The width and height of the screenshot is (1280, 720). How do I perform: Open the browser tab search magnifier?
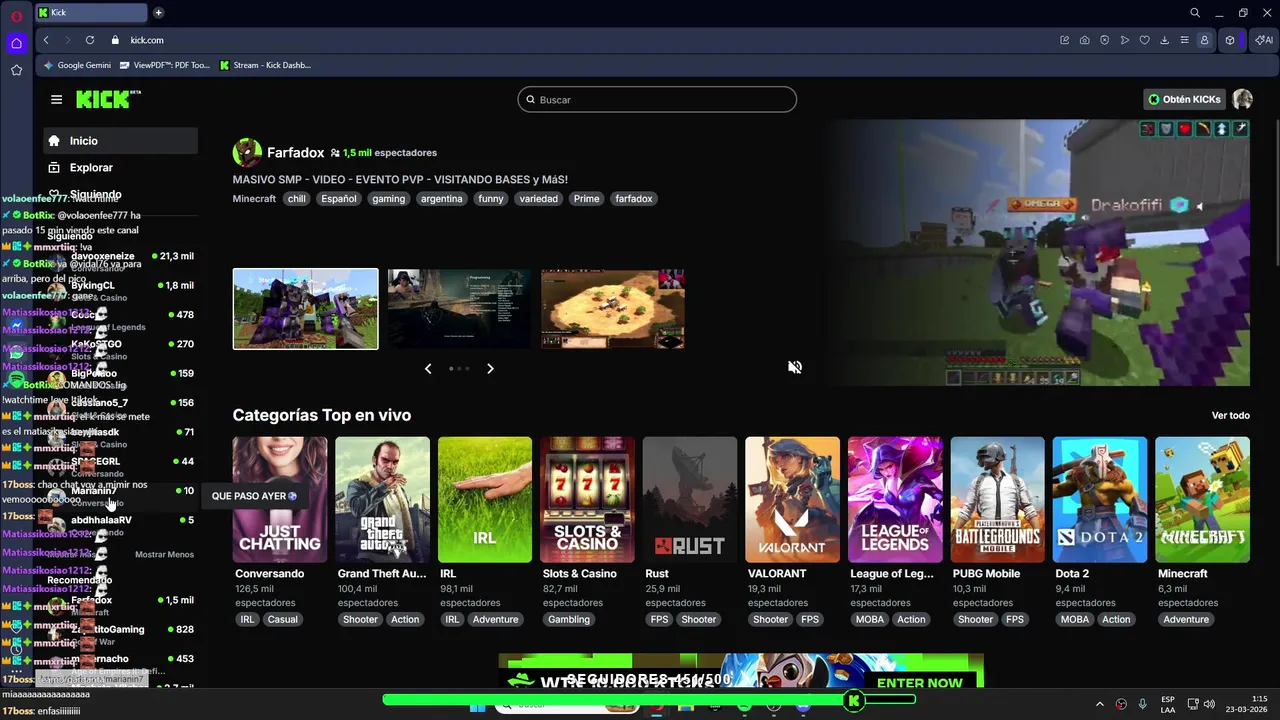[1195, 13]
